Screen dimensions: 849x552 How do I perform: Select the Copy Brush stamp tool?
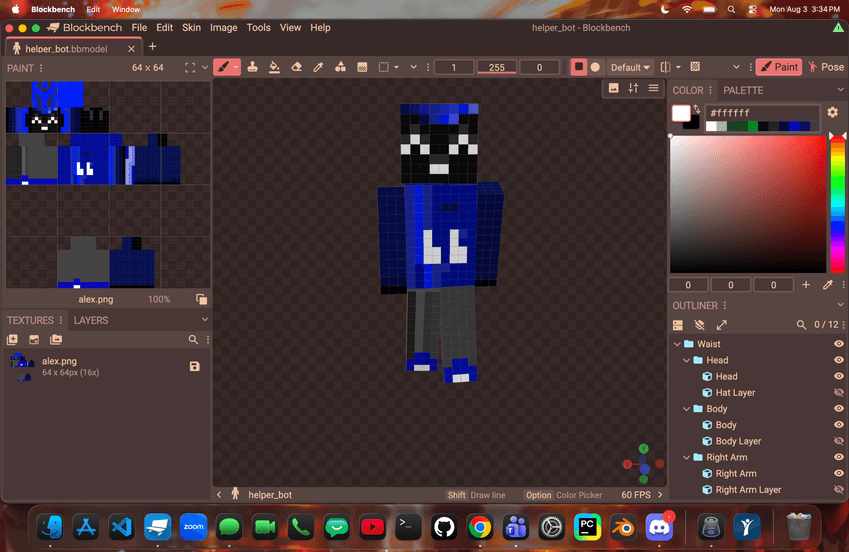252,67
